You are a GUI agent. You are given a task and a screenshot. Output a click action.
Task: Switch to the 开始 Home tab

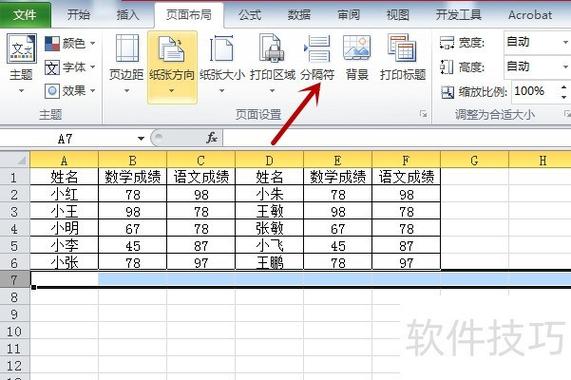[x=78, y=15]
